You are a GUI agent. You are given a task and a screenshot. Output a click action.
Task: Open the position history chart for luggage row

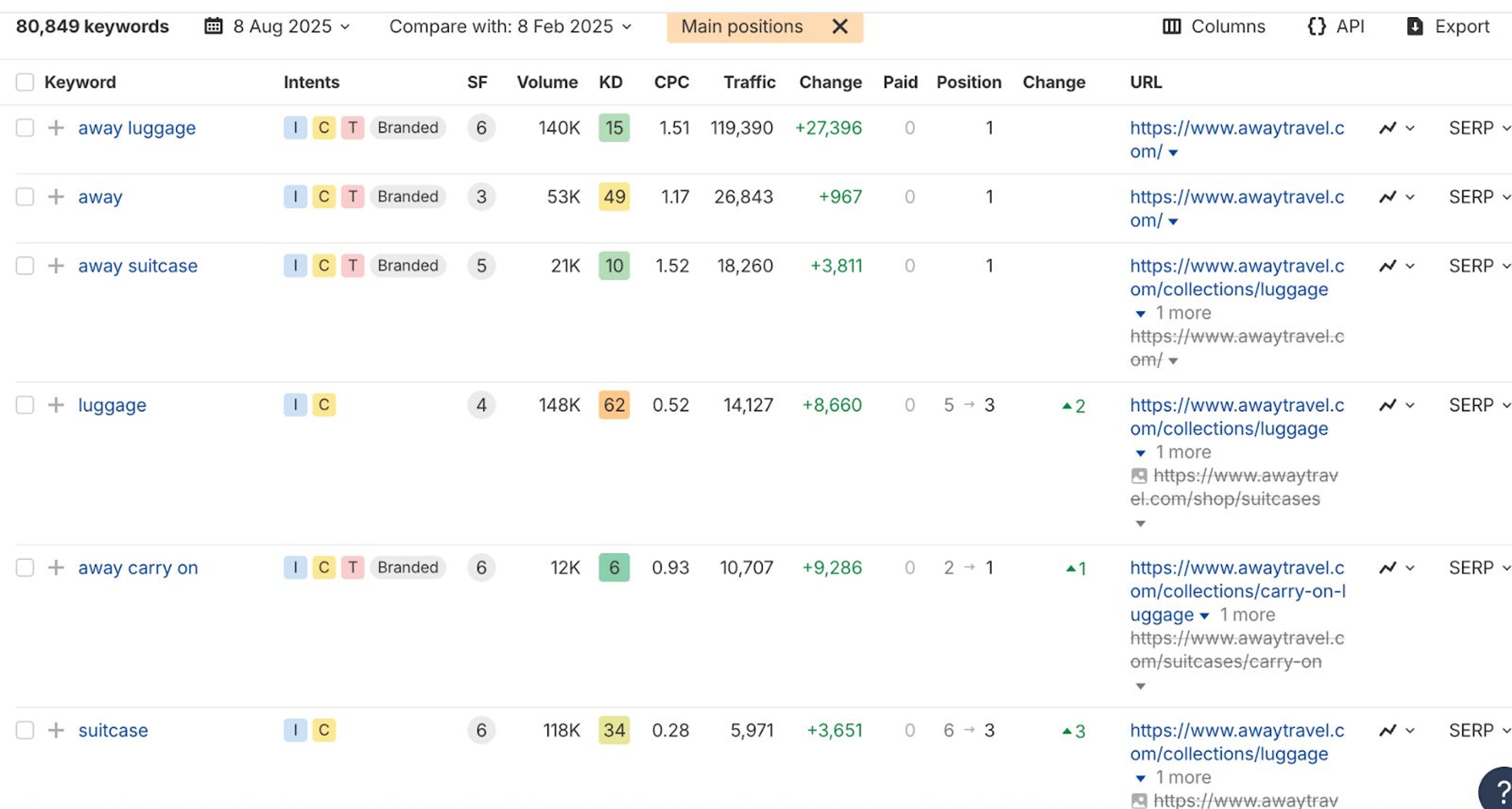click(x=1388, y=405)
